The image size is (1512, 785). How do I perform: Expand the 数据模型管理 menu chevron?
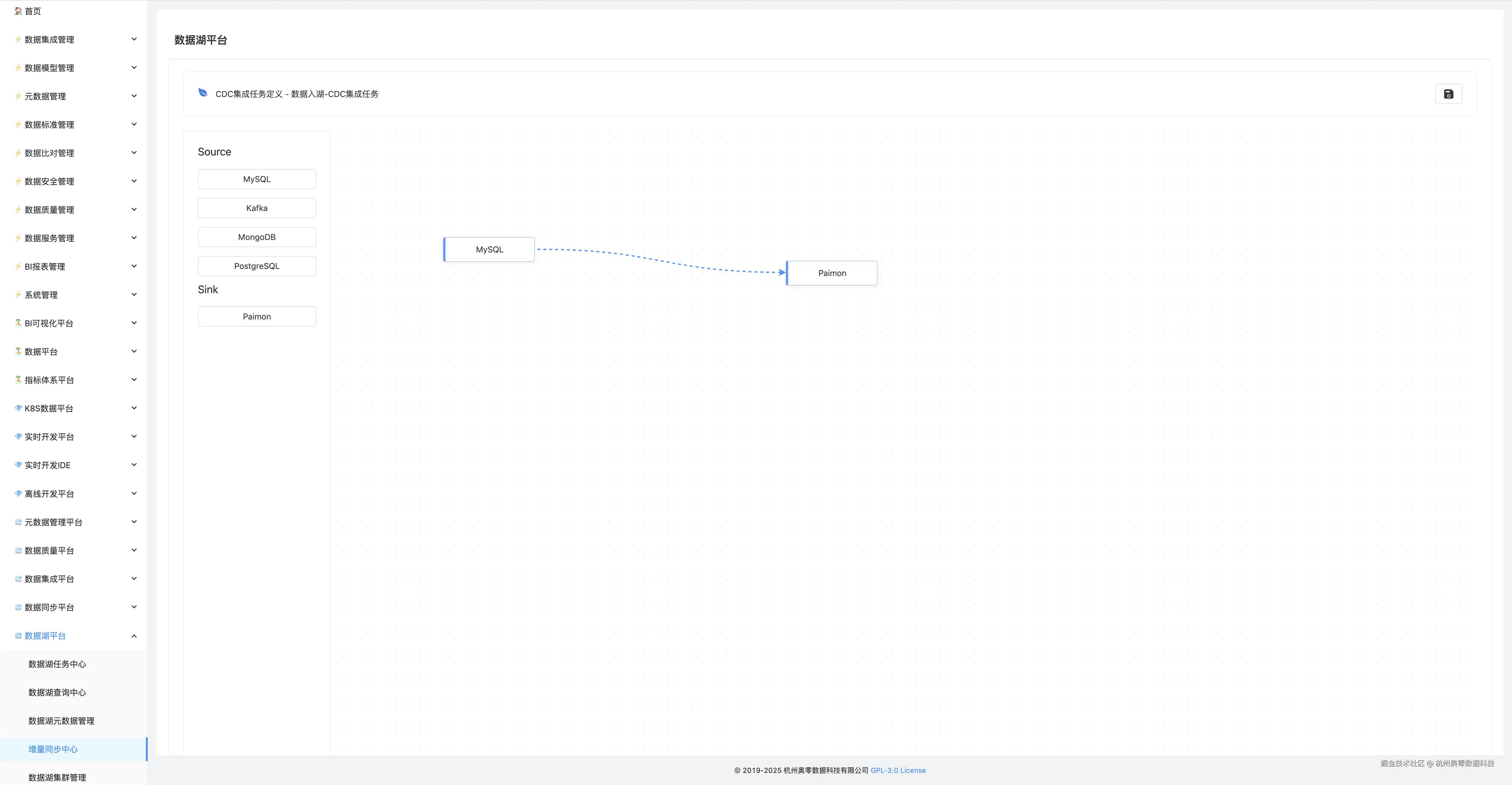[x=134, y=67]
